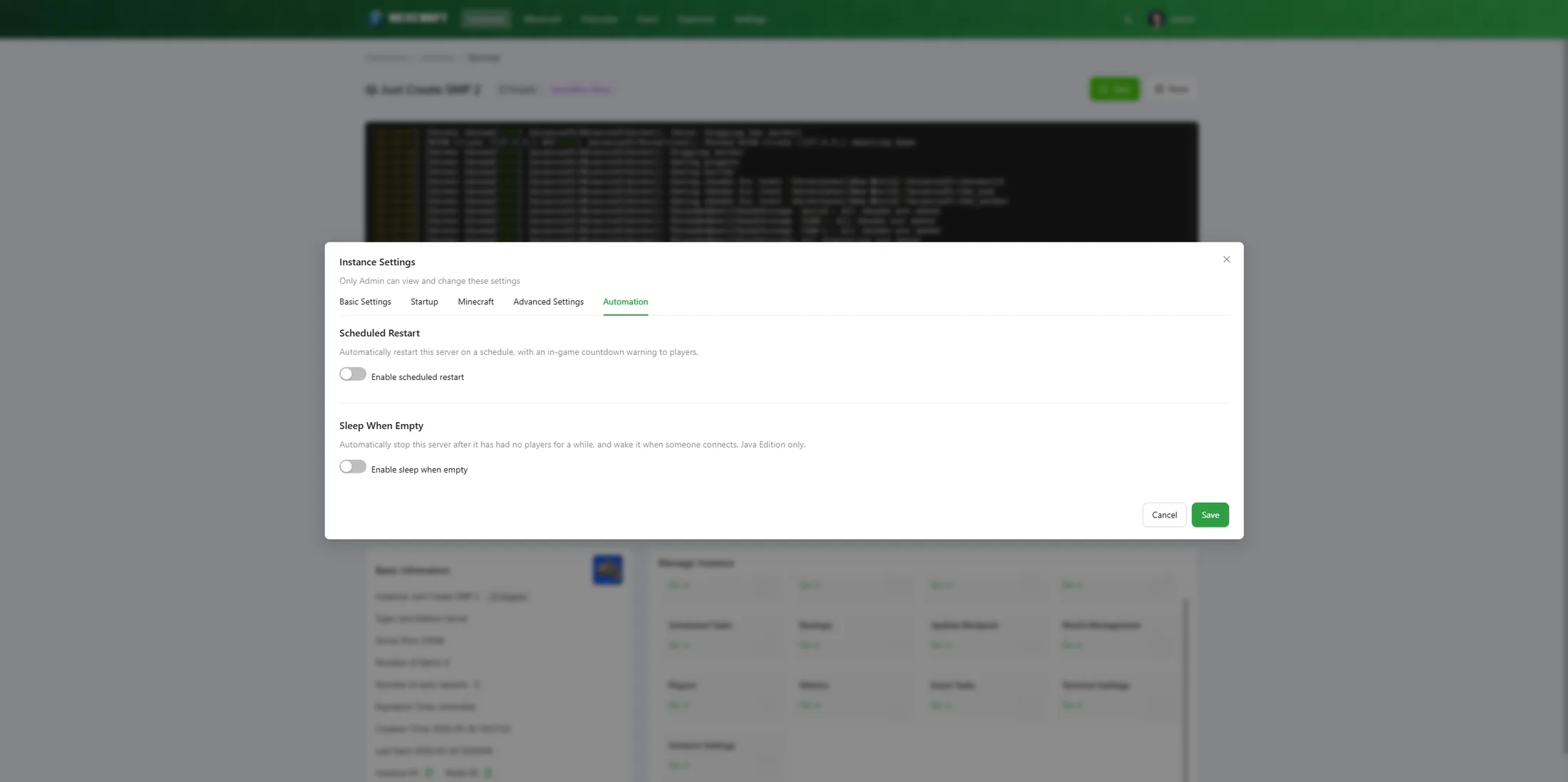Screen dimensions: 1568x782
Task: Click the Cancel button
Action: pyautogui.click(x=1165, y=515)
